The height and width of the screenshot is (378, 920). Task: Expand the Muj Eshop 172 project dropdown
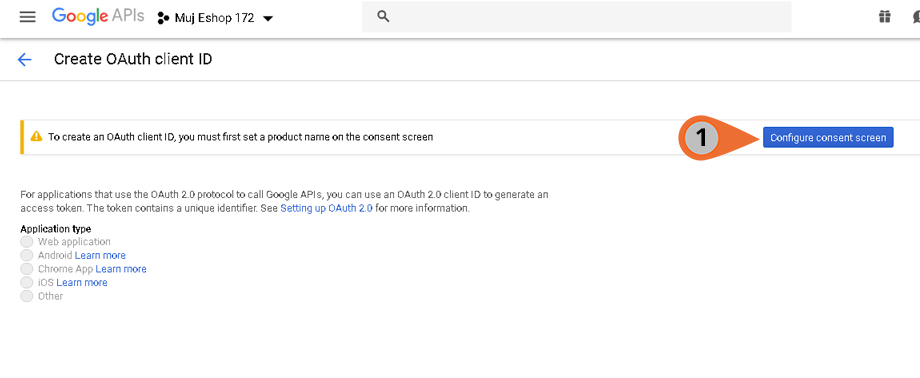pos(268,19)
